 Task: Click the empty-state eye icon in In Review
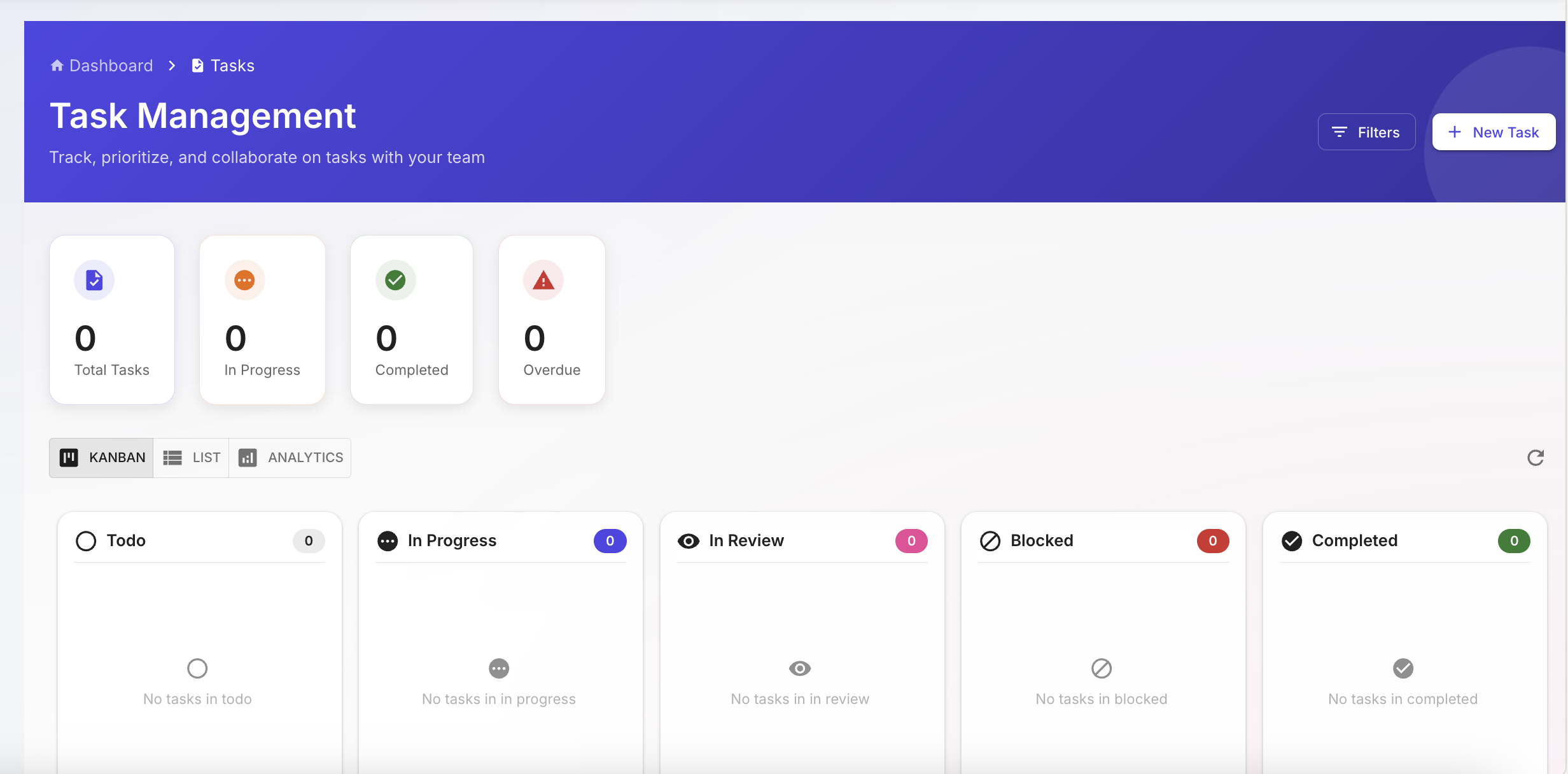pyautogui.click(x=800, y=668)
